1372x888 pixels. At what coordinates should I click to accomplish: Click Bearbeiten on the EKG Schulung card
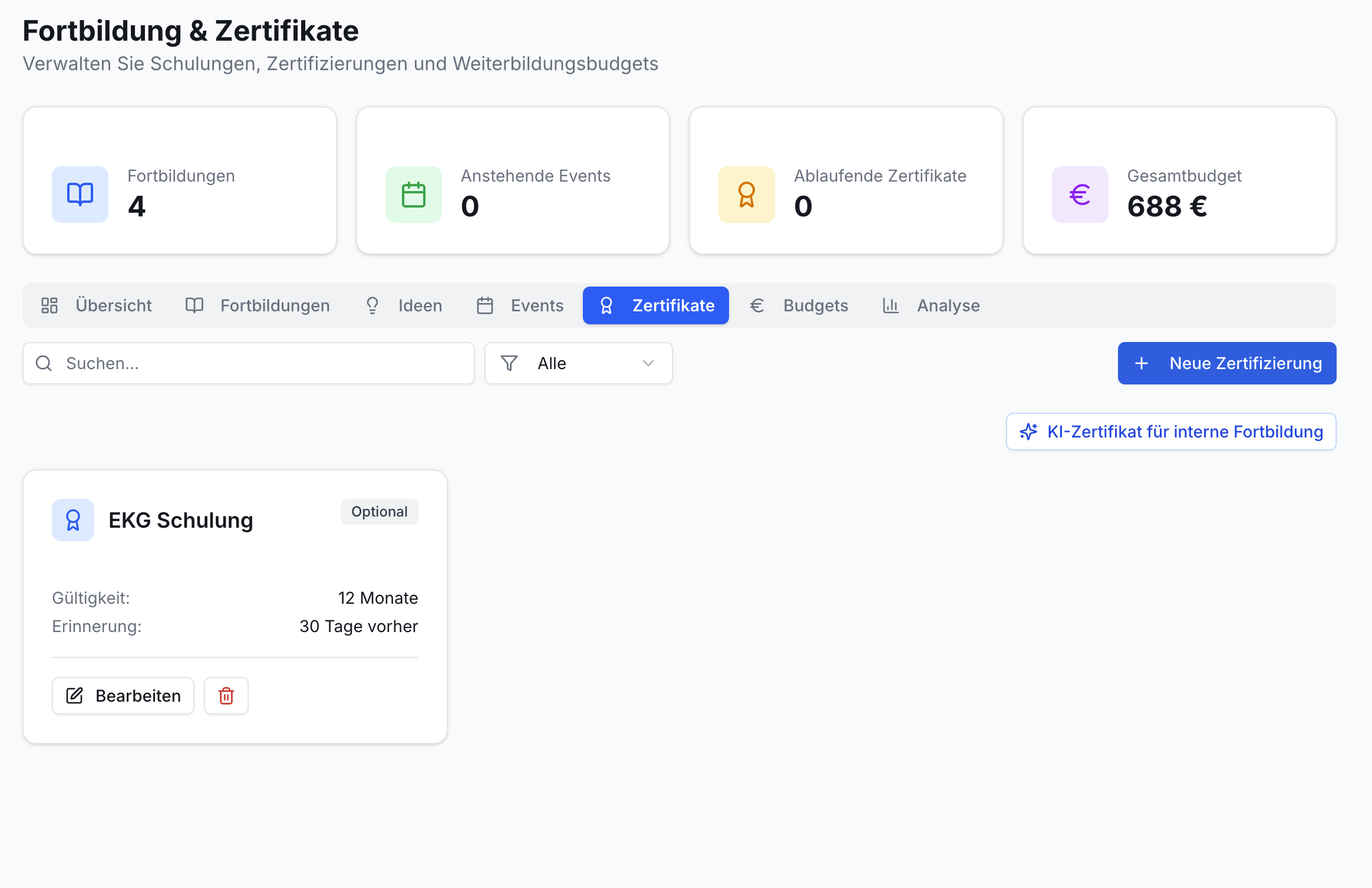(123, 696)
